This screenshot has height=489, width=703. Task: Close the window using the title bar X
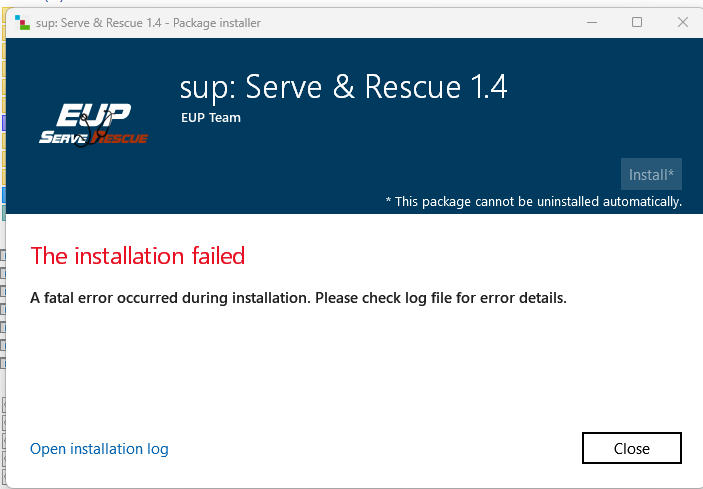(x=680, y=22)
